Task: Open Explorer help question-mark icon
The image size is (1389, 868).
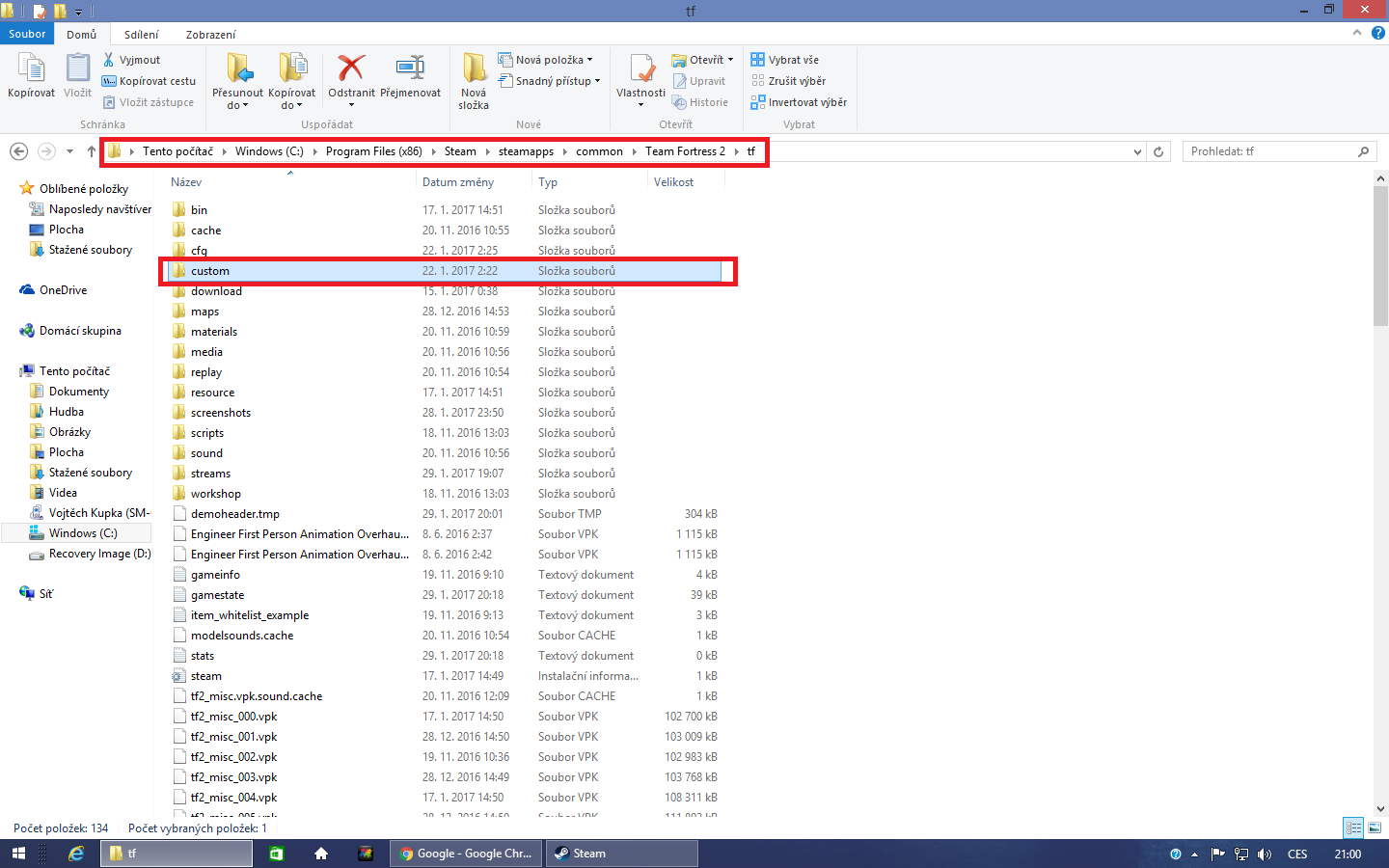Action: click(1377, 33)
